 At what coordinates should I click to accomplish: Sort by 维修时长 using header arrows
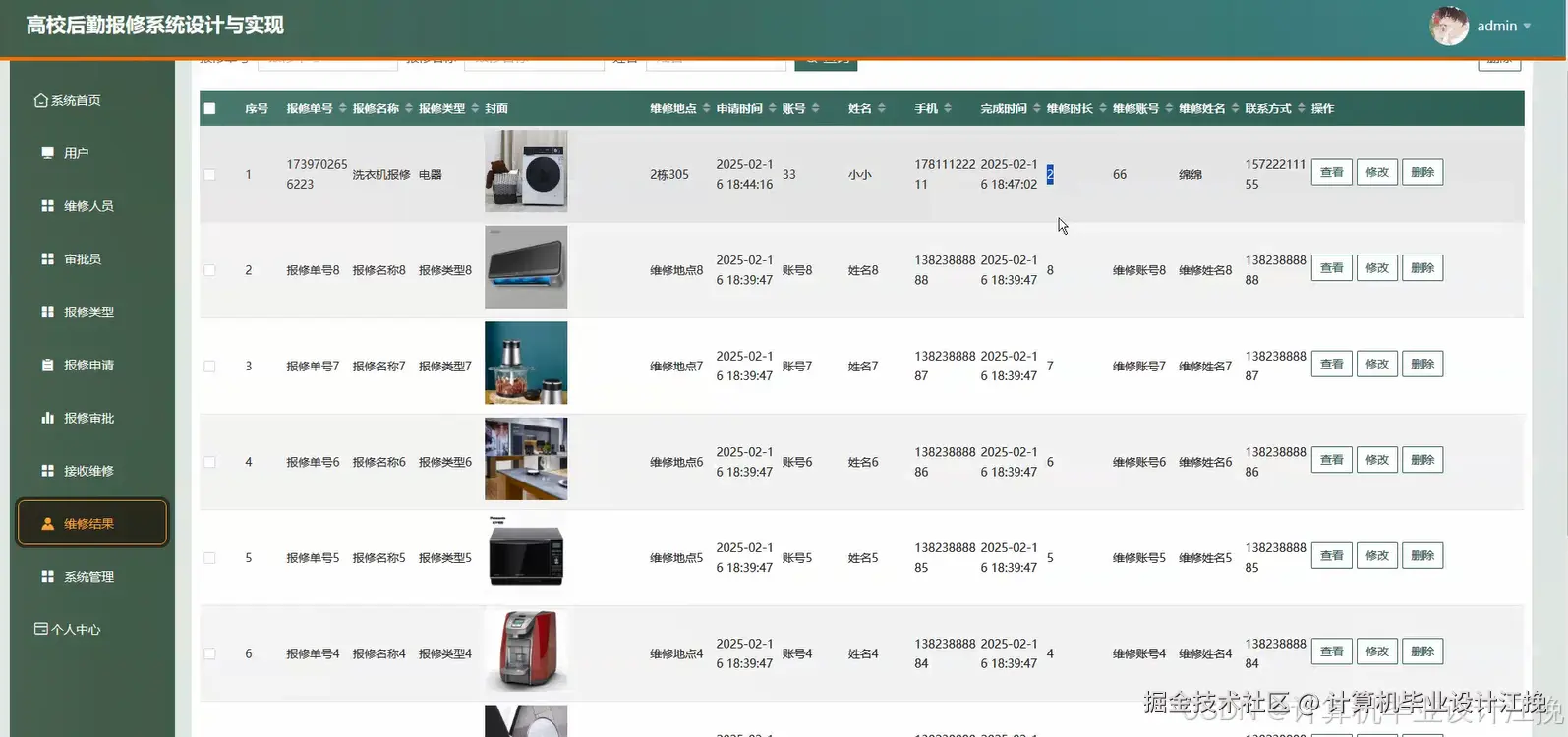1103,108
